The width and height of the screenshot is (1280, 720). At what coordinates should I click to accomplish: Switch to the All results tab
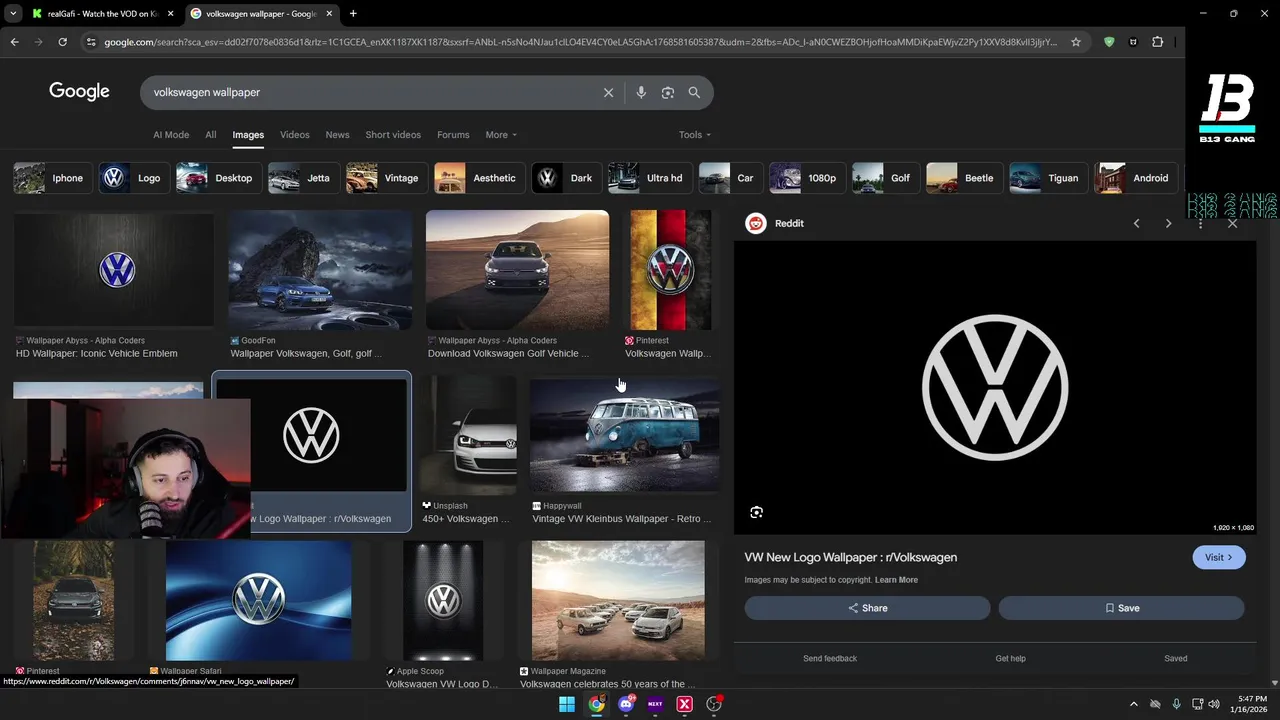click(x=211, y=135)
